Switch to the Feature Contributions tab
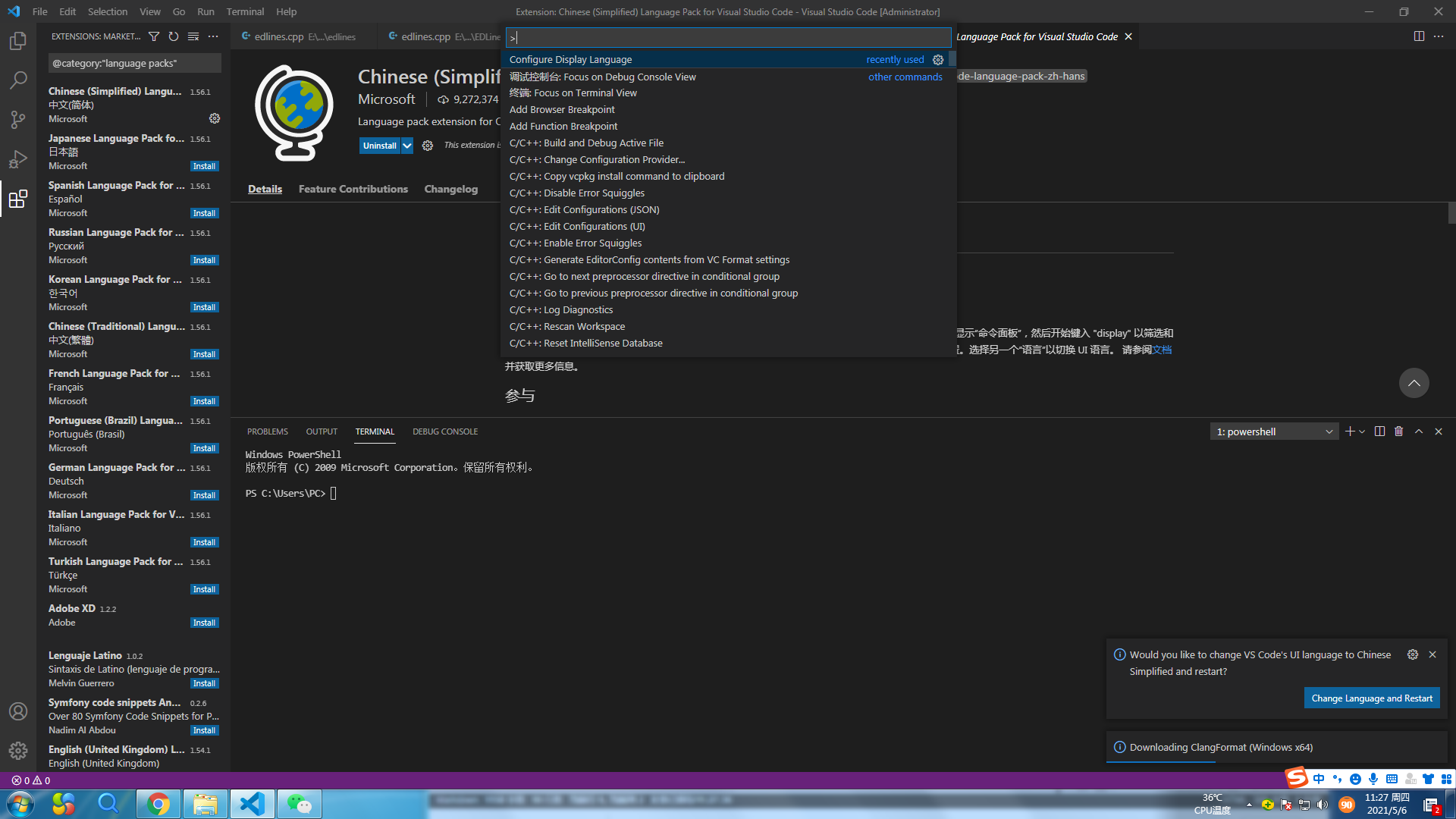Screen dimensions: 1456x819 tap(353, 189)
